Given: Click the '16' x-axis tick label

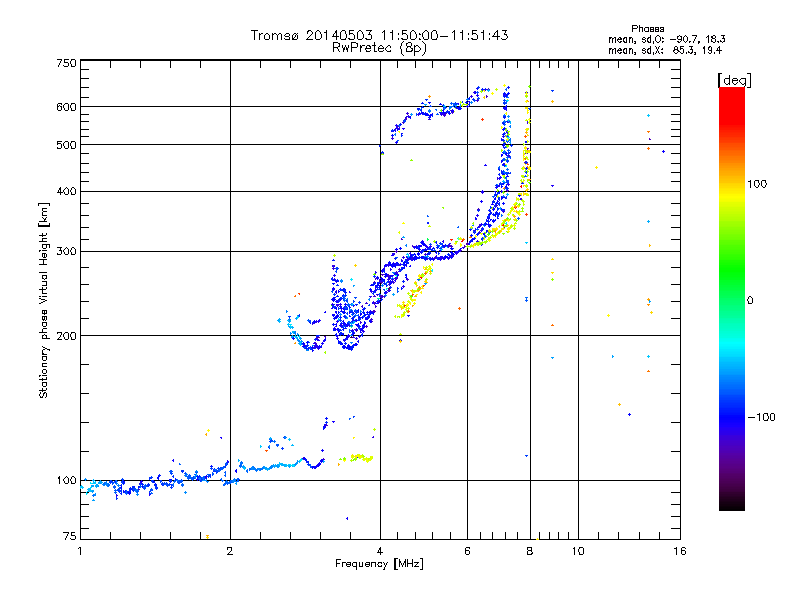Looking at the screenshot, I should click(x=680, y=551).
